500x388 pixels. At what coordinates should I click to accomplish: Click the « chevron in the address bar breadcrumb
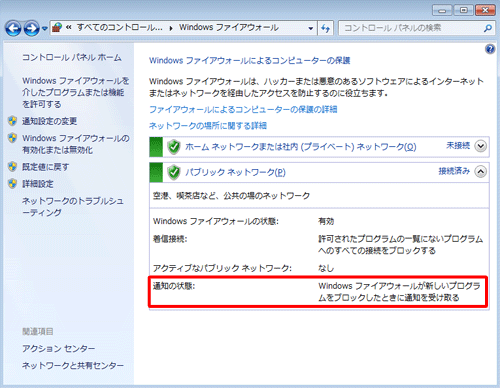point(69,28)
